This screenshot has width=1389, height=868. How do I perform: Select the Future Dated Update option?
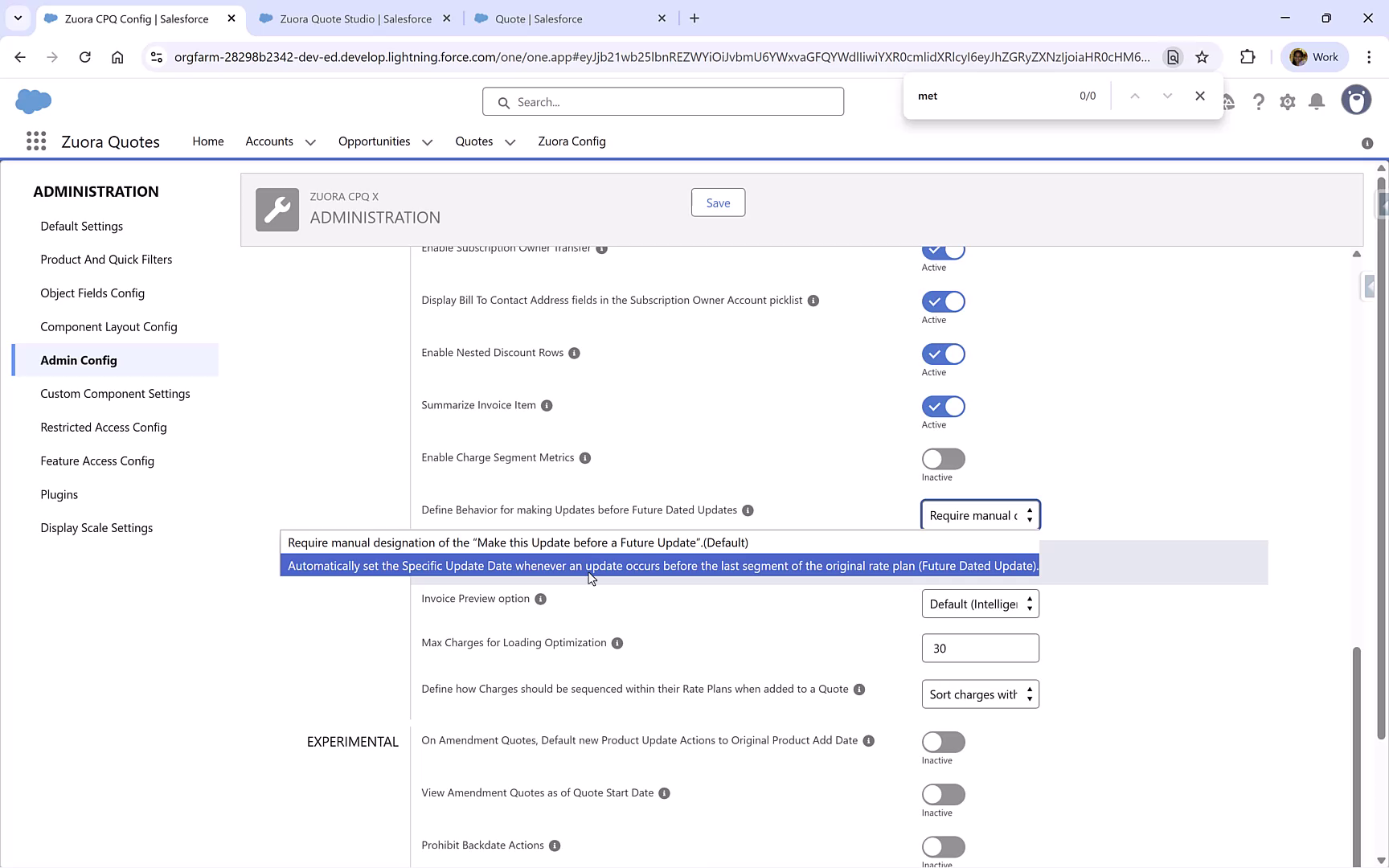659,566
